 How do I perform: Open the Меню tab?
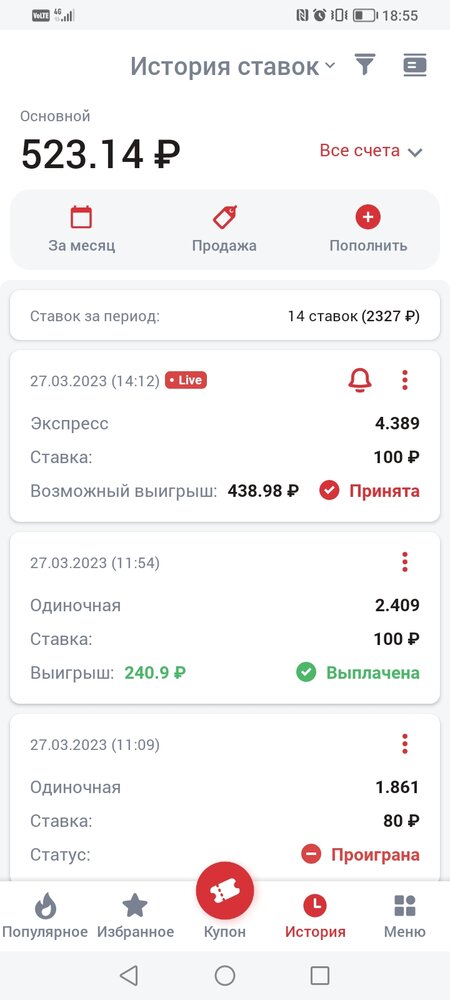click(x=405, y=916)
